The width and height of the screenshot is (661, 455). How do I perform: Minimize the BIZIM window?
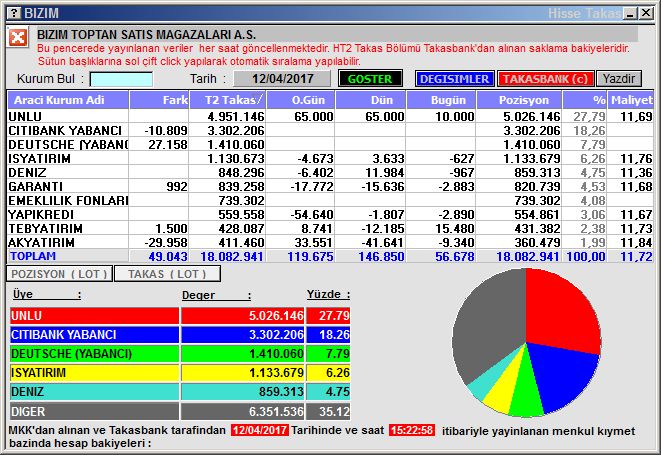[617, 12]
